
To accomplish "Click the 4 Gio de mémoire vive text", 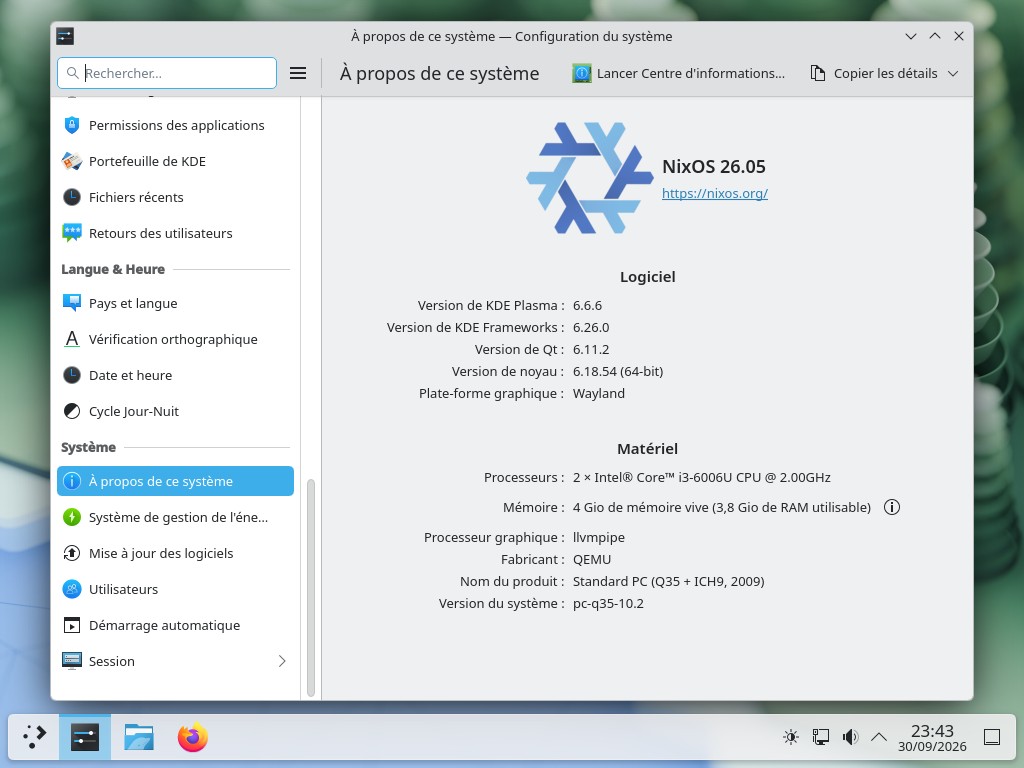I will pyautogui.click(x=722, y=507).
